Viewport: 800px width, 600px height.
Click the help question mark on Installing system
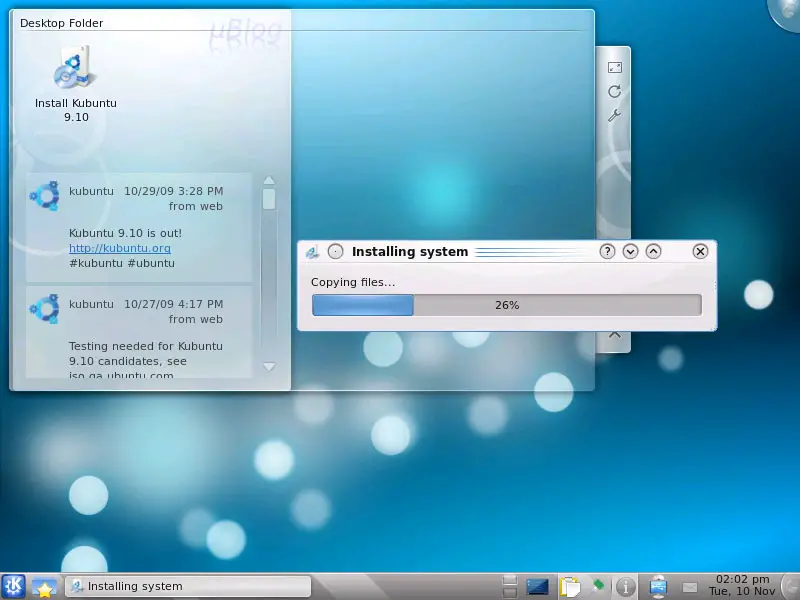click(x=607, y=251)
